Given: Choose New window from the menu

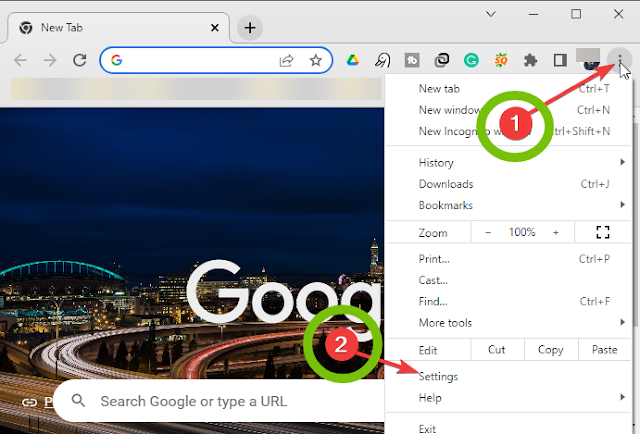Looking at the screenshot, I should (x=508, y=110).
